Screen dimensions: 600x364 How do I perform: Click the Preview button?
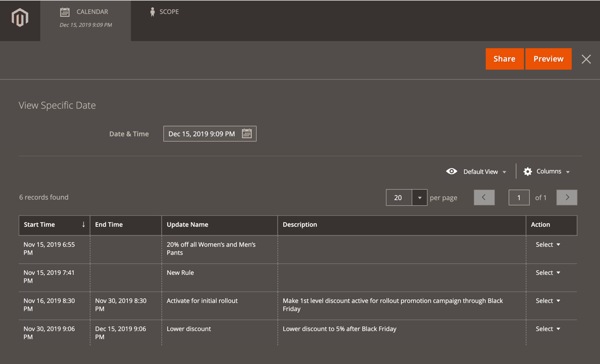point(548,59)
